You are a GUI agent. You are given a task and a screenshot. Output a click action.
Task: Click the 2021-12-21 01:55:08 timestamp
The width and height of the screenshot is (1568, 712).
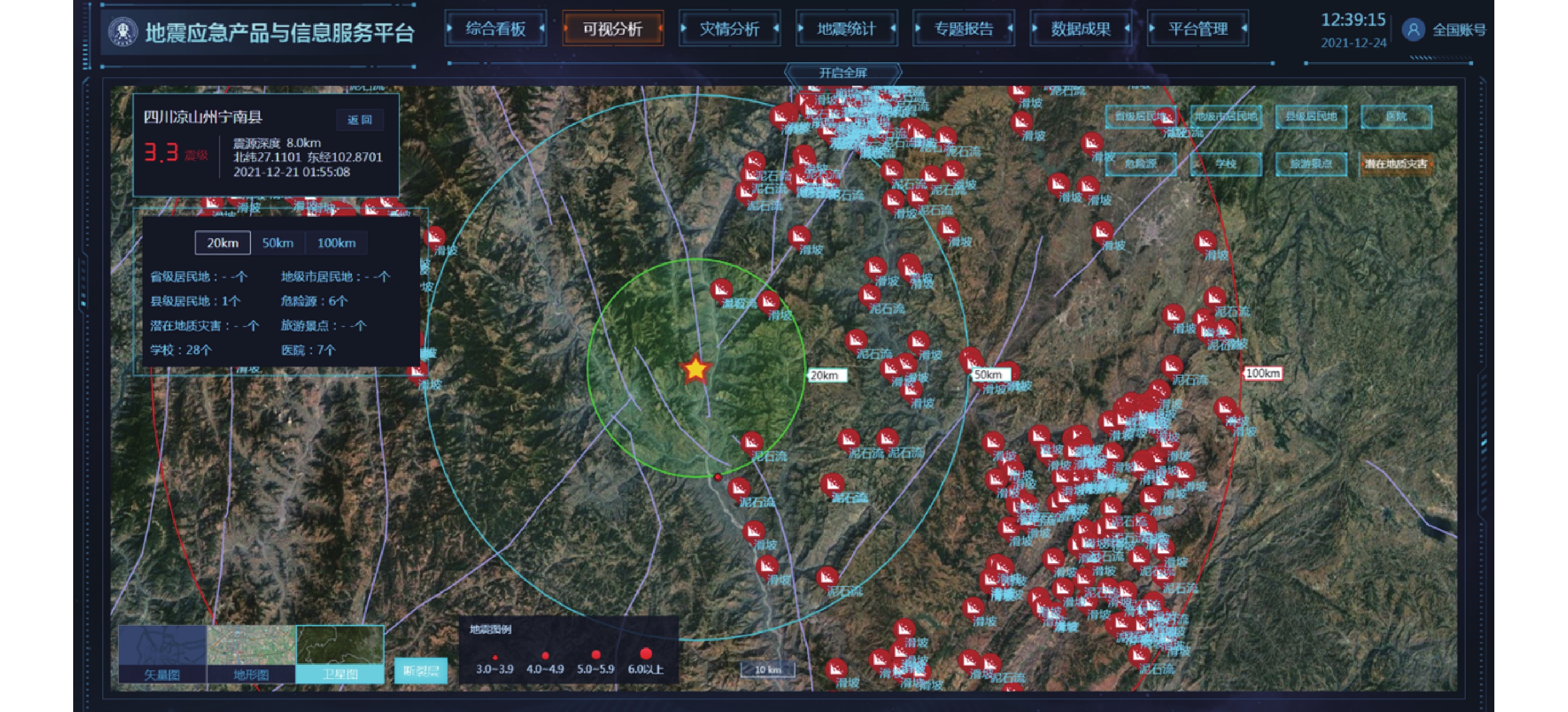click(292, 172)
